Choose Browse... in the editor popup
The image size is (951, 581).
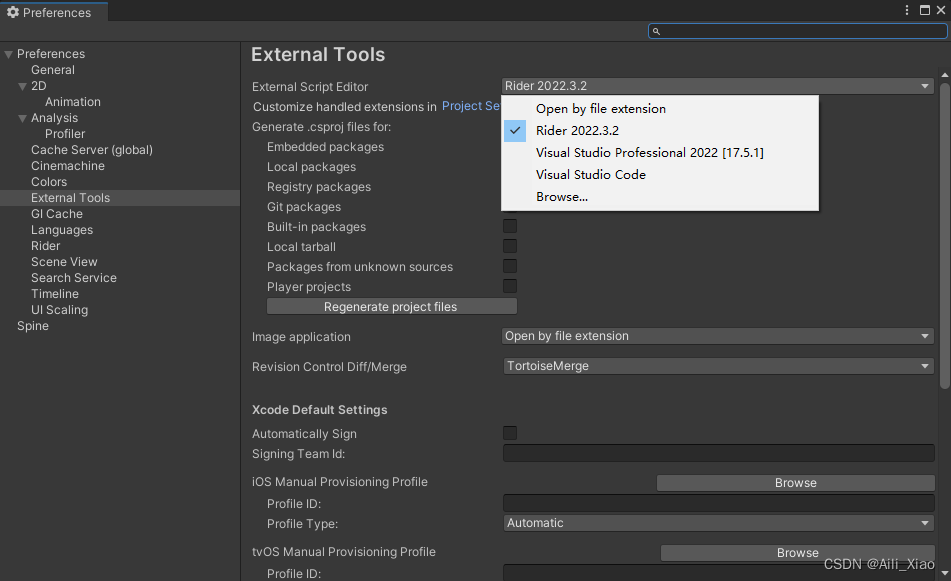[x=660, y=196]
